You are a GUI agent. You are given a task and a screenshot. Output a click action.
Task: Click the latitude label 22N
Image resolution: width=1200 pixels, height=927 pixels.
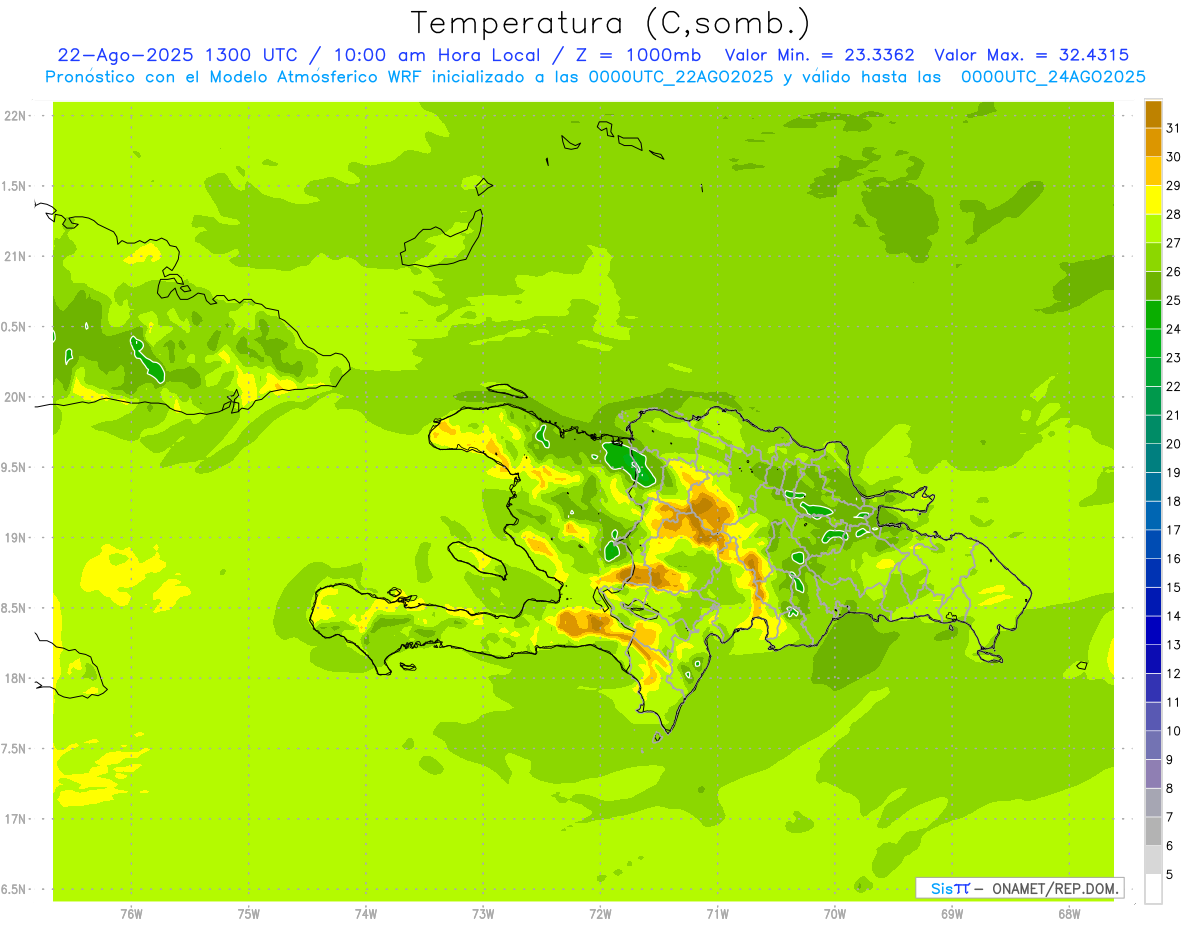pos(14,116)
